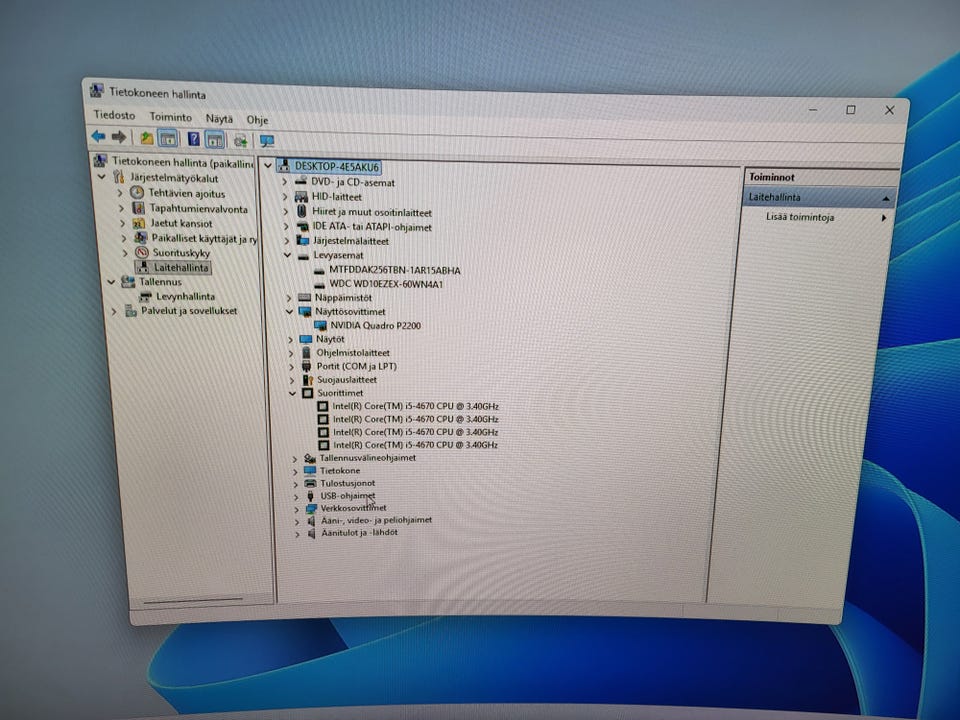Click the Suojauslaitteet security icon
Viewport: 960px width, 720px height.
pyautogui.click(x=307, y=380)
